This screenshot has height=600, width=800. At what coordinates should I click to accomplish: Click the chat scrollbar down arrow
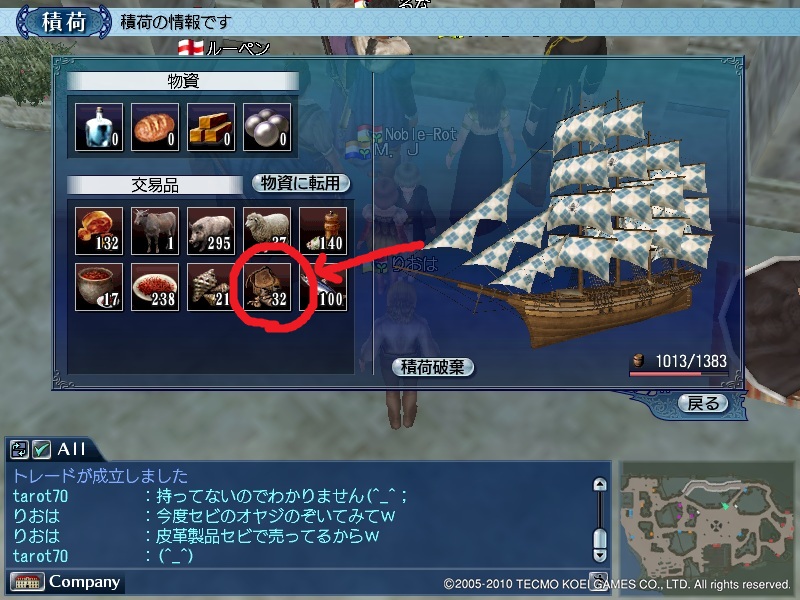tap(600, 555)
